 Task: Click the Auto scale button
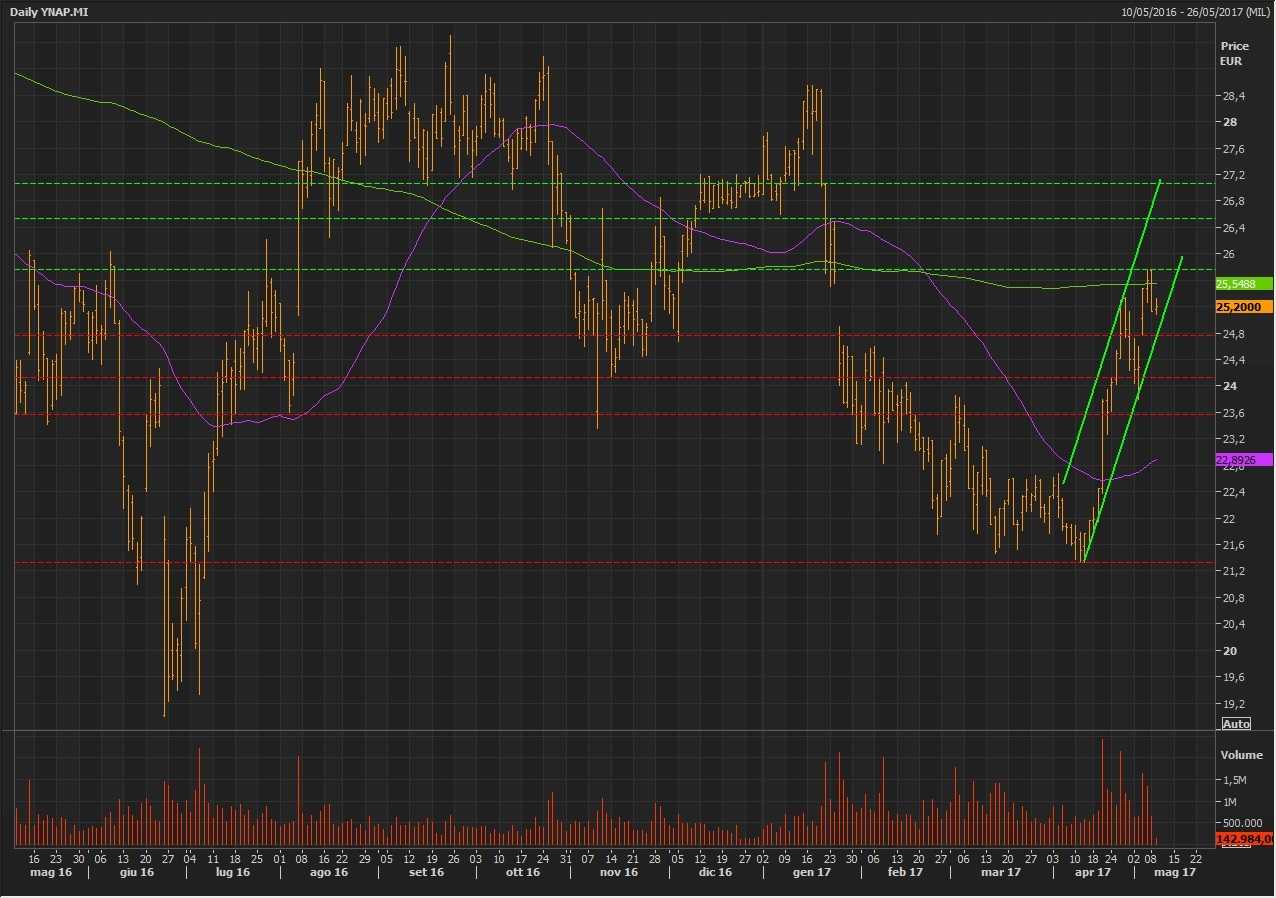[x=1235, y=723]
